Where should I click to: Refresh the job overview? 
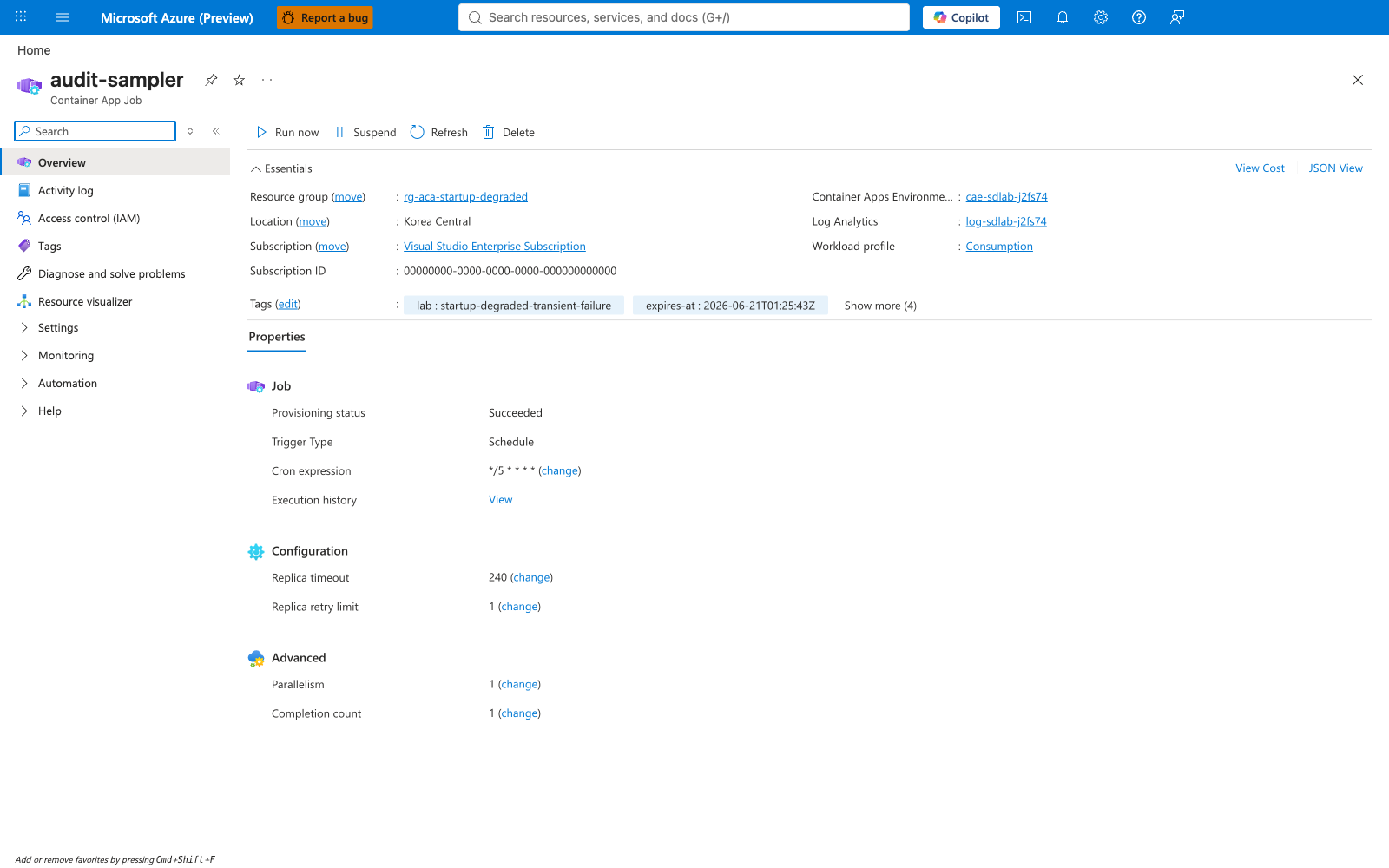(x=439, y=132)
